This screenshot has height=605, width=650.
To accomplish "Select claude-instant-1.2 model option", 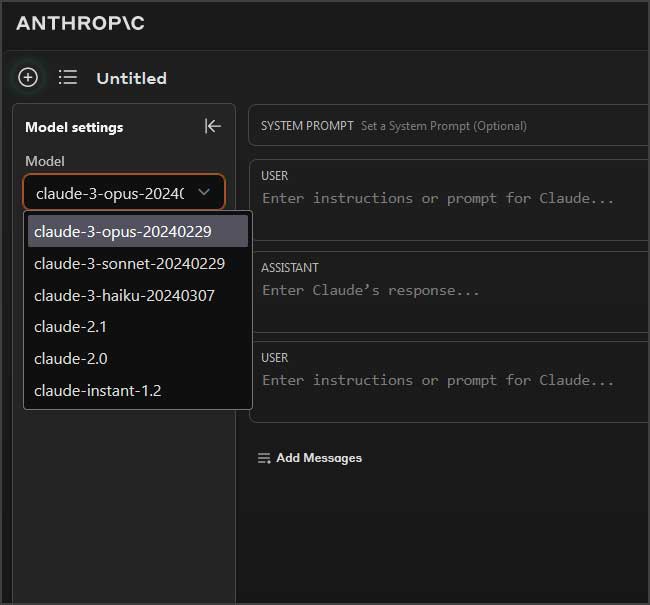I will coord(138,391).
